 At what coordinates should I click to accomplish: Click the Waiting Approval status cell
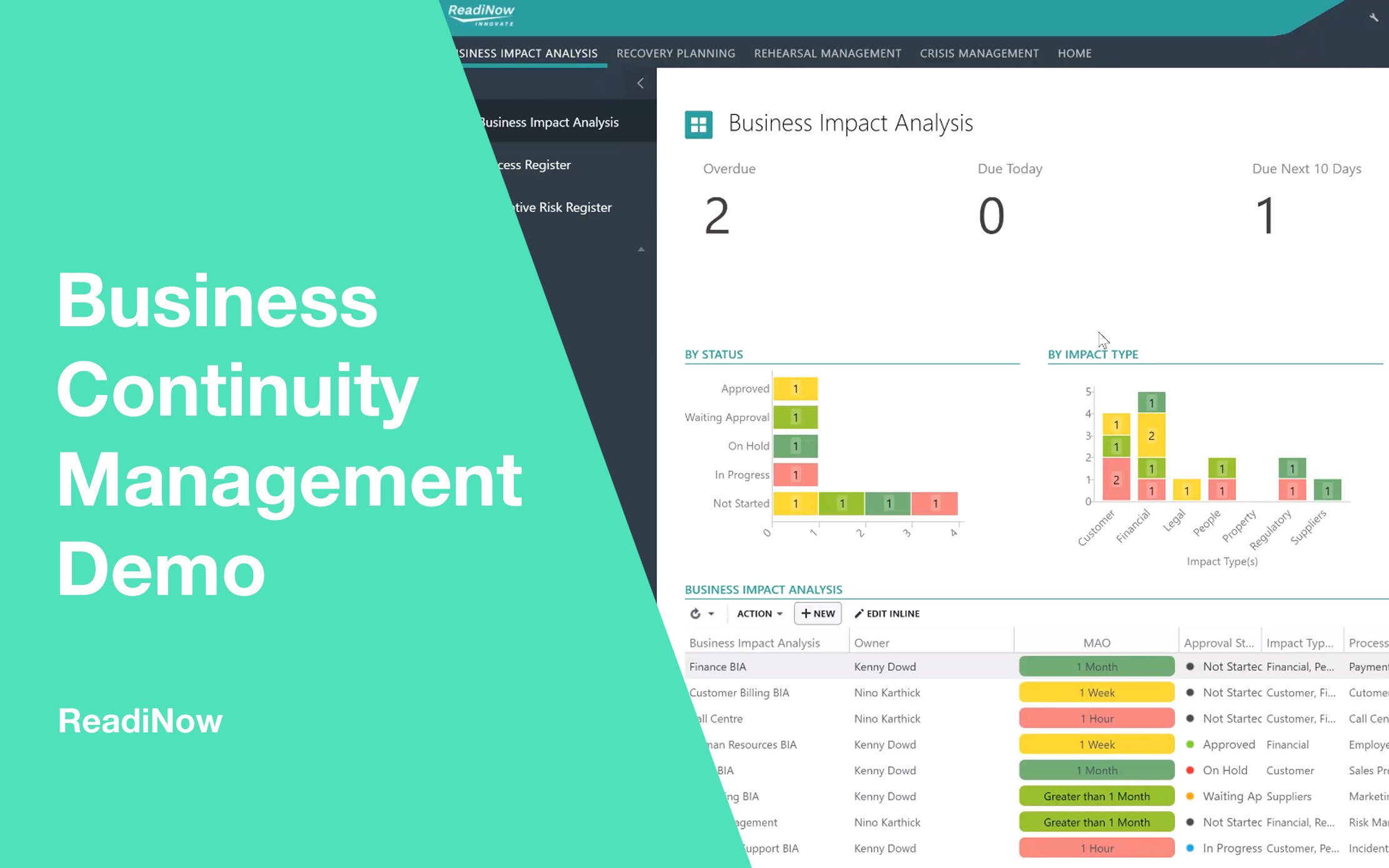point(1232,797)
